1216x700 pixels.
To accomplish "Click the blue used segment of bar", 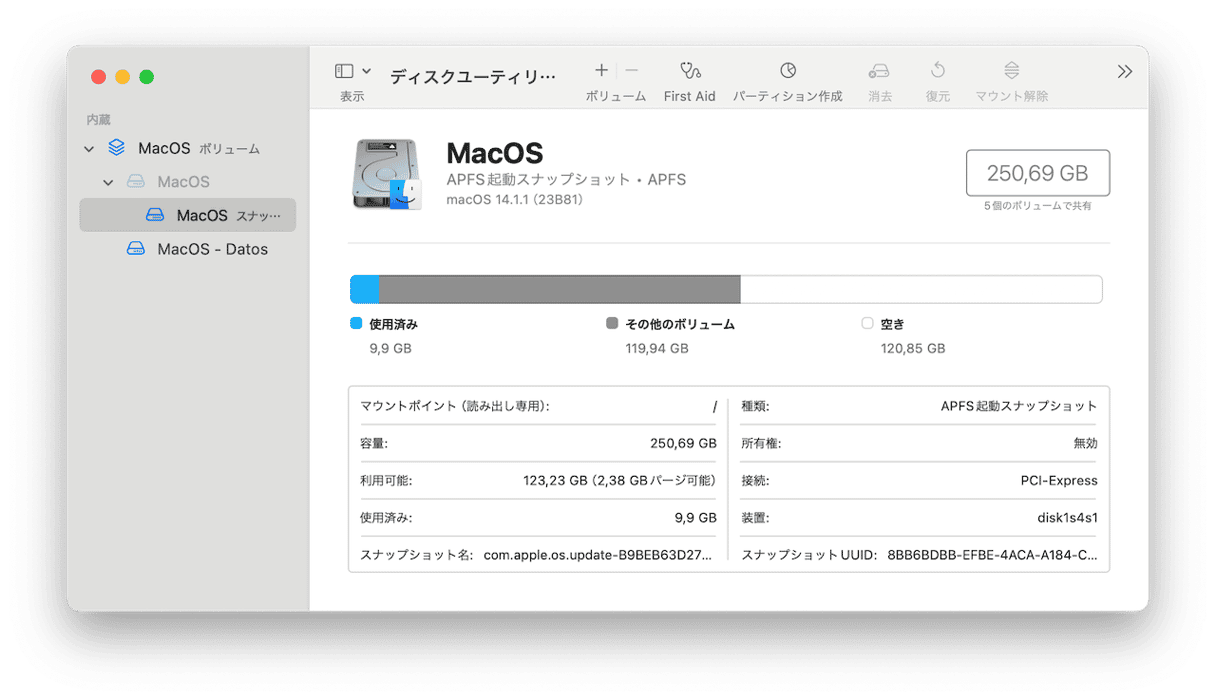I will (365, 289).
